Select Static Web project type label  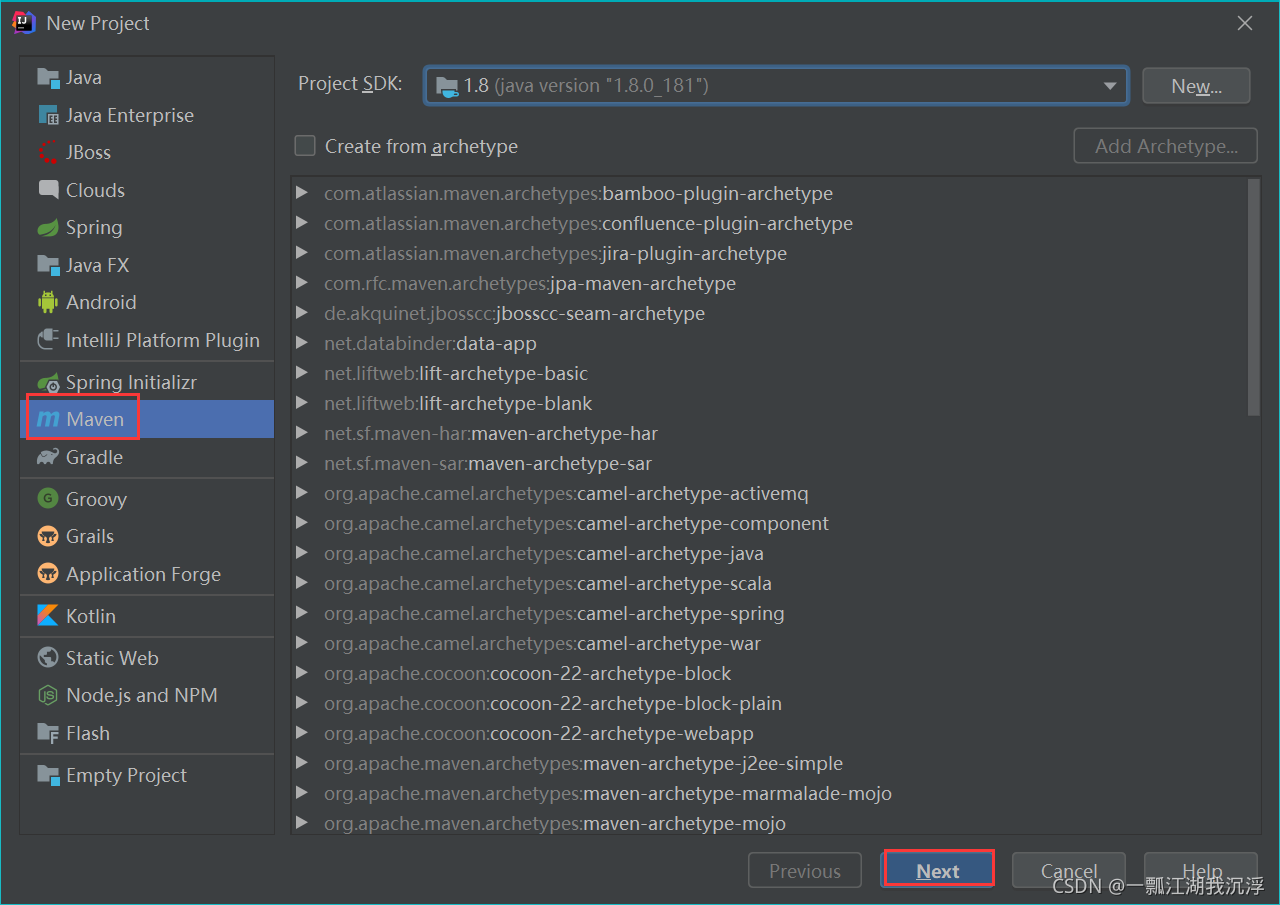click(112, 658)
